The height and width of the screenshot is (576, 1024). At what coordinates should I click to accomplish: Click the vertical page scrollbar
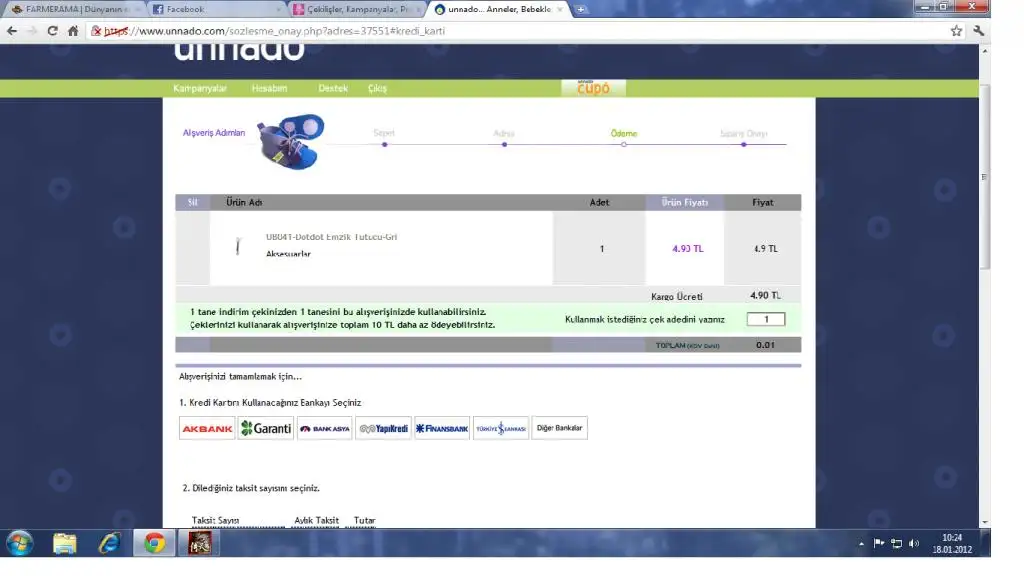(x=985, y=176)
